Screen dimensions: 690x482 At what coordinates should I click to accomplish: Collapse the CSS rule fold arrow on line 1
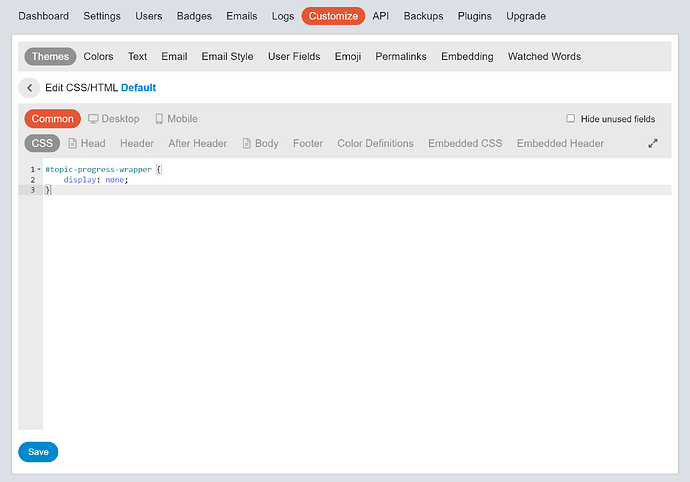click(39, 169)
